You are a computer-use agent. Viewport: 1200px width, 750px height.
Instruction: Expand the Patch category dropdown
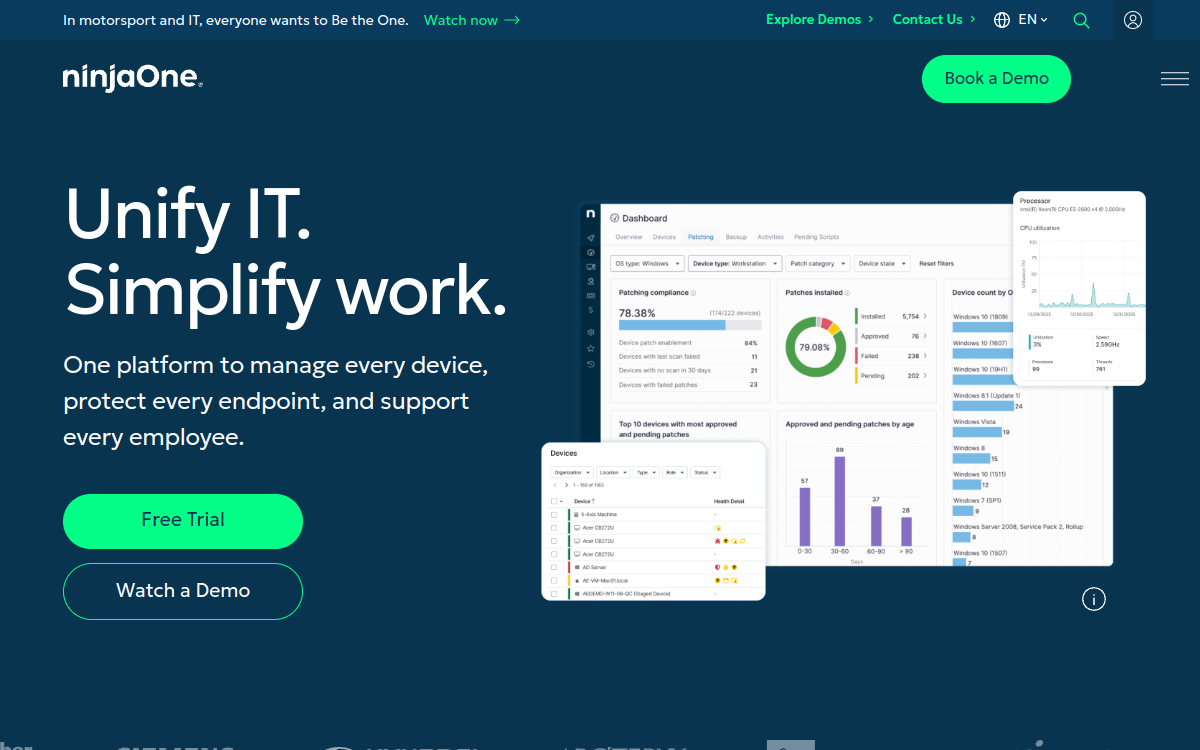pyautogui.click(x=817, y=264)
